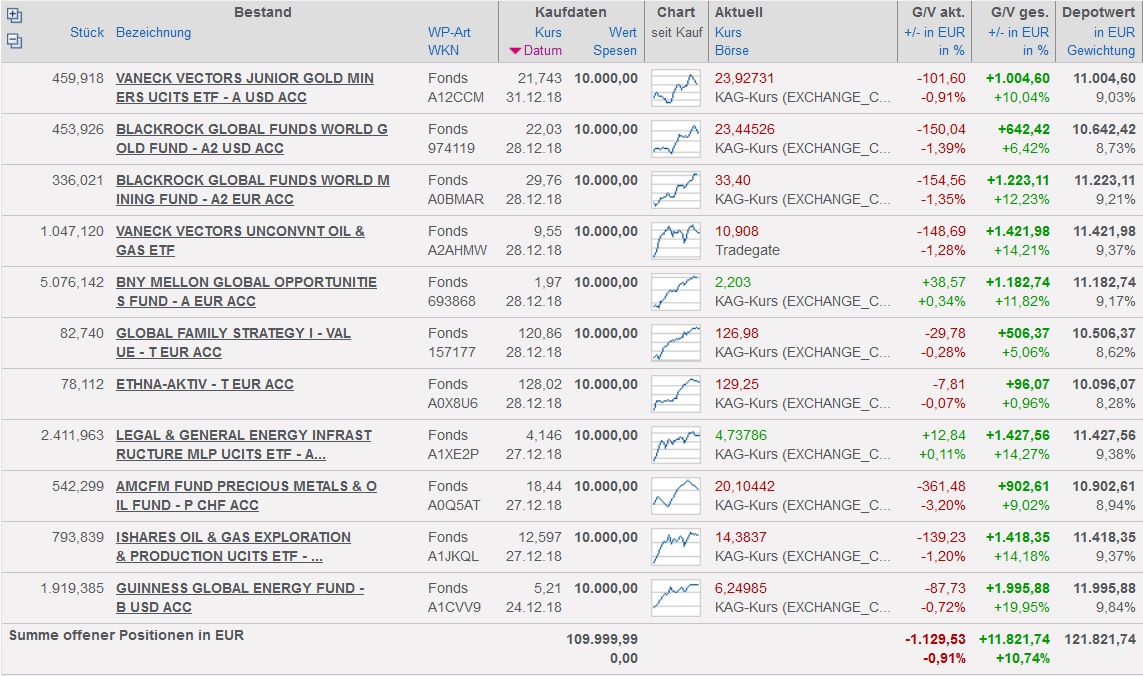The height and width of the screenshot is (676, 1143).
Task: Select WKN A0Q5AT text
Action: pyautogui.click(x=454, y=505)
